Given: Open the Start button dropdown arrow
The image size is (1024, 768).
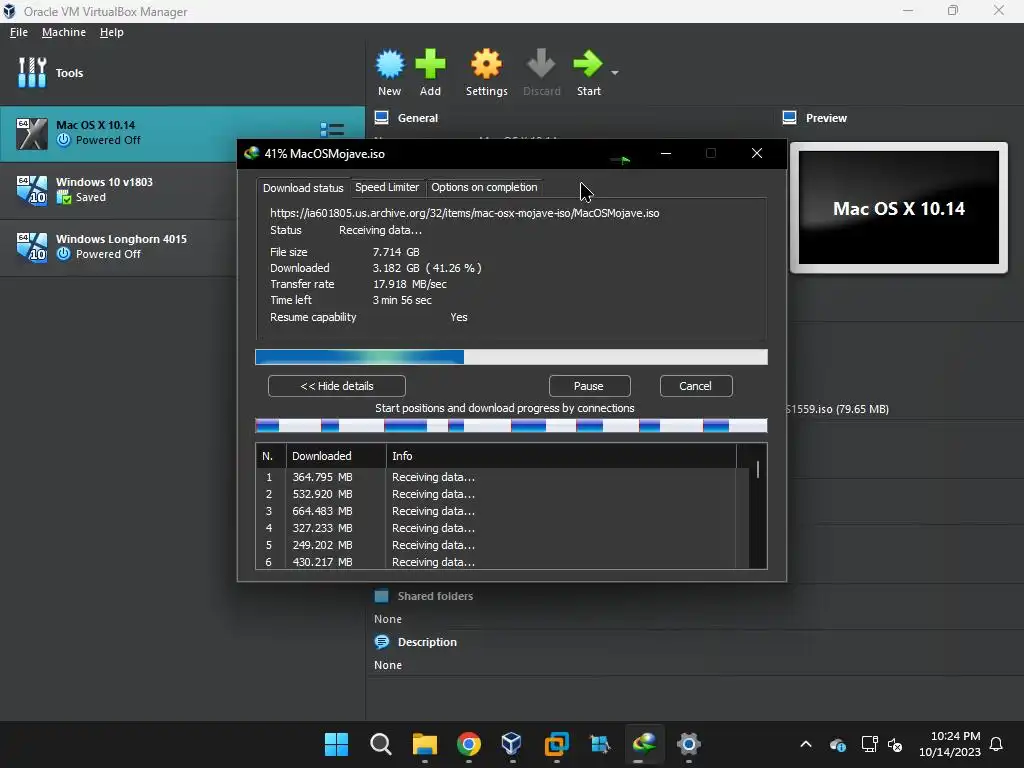Looking at the screenshot, I should point(615,72).
